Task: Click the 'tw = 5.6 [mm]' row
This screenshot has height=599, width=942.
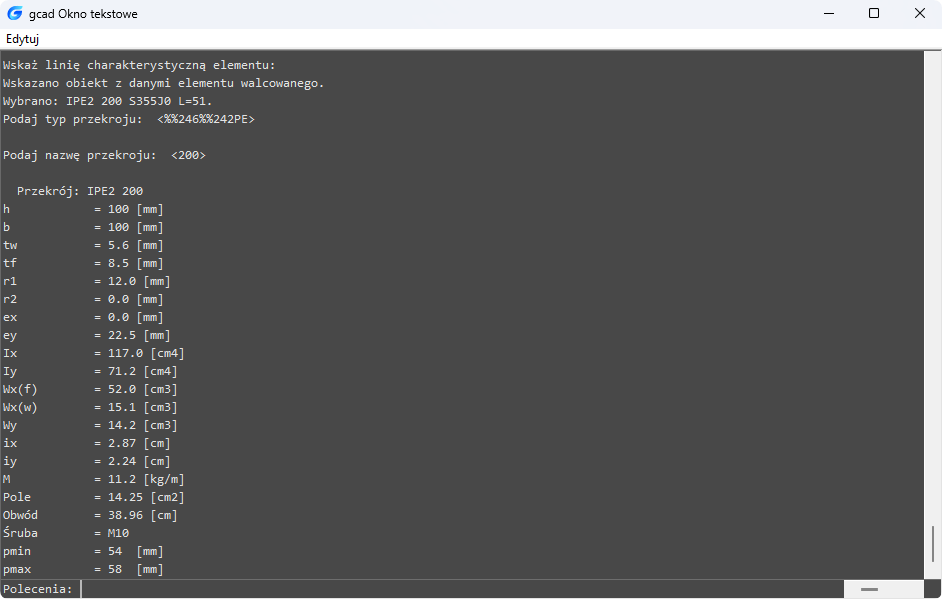Action: click(83, 245)
